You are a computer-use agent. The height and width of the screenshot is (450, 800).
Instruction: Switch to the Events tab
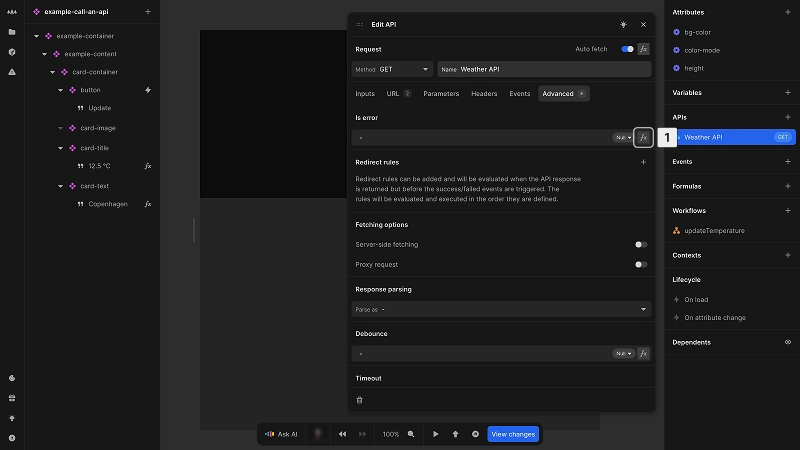point(519,93)
